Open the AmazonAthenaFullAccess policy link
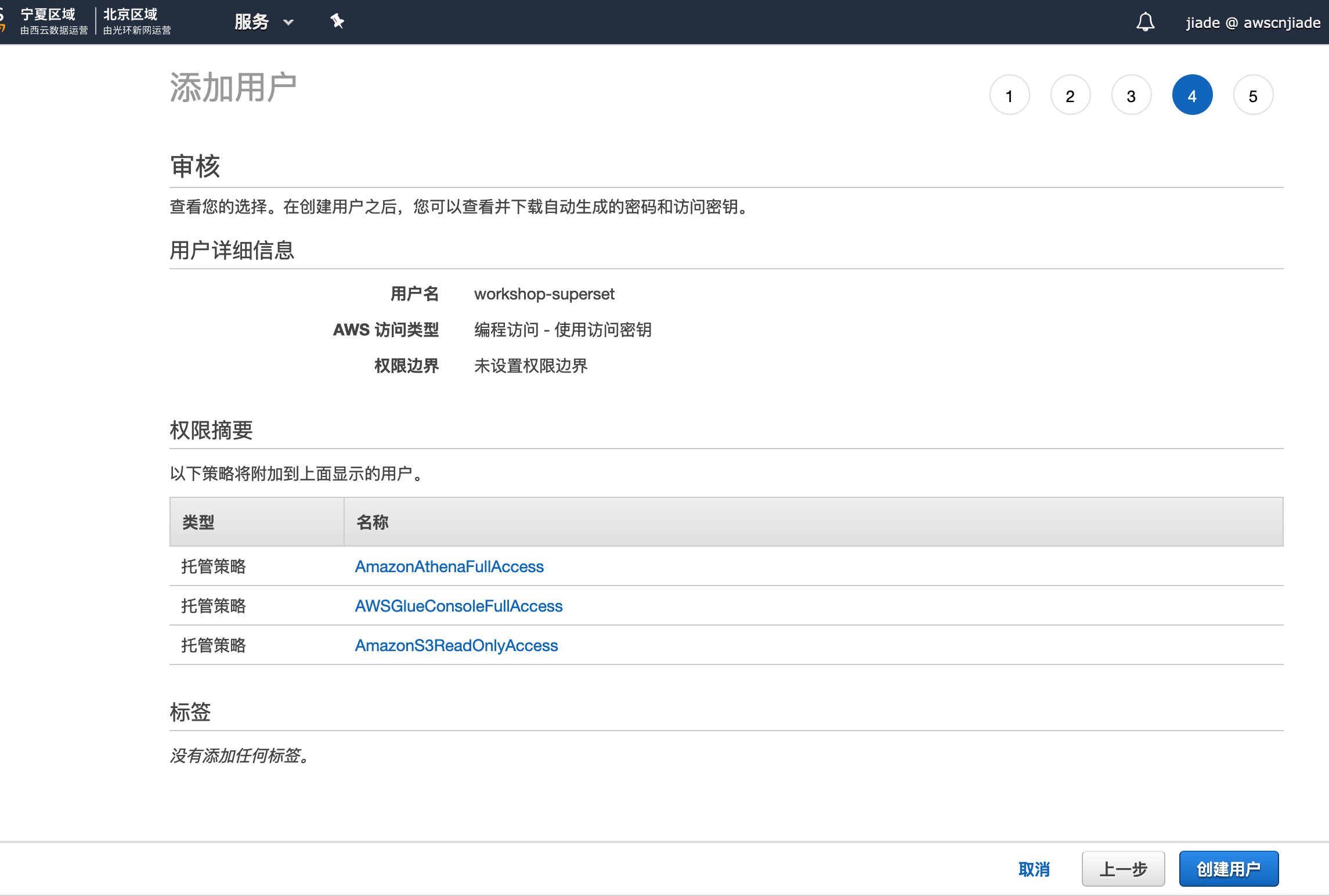This screenshot has width=1329, height=896. tap(449, 566)
